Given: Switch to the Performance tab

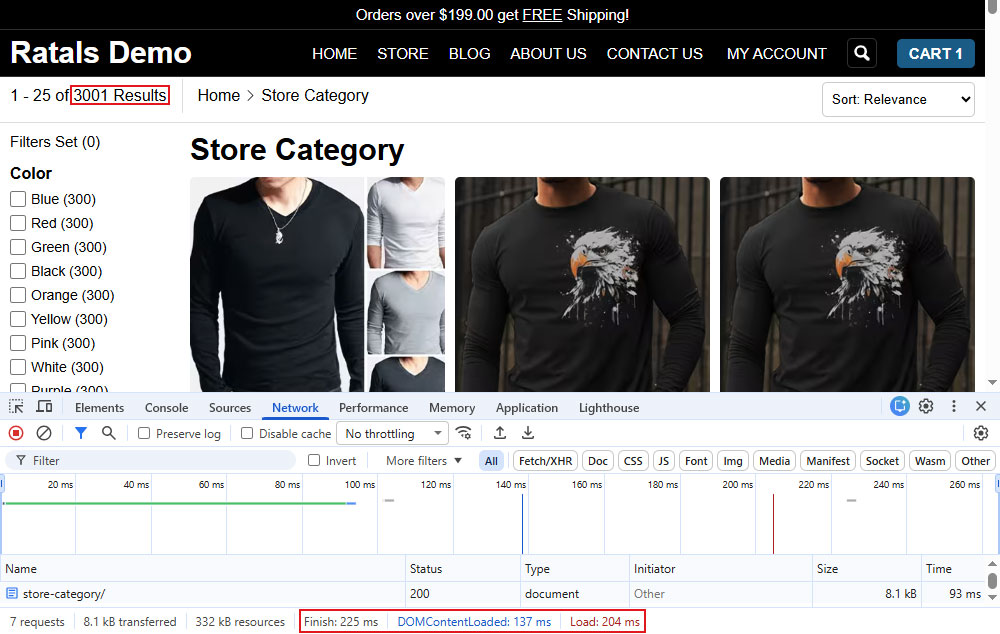Looking at the screenshot, I should click(x=373, y=408).
